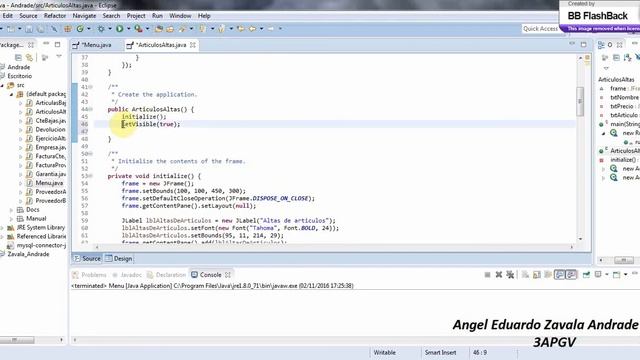The height and width of the screenshot is (360, 640).
Task: Maximize the Package Explorer view
Action: pos(58,44)
